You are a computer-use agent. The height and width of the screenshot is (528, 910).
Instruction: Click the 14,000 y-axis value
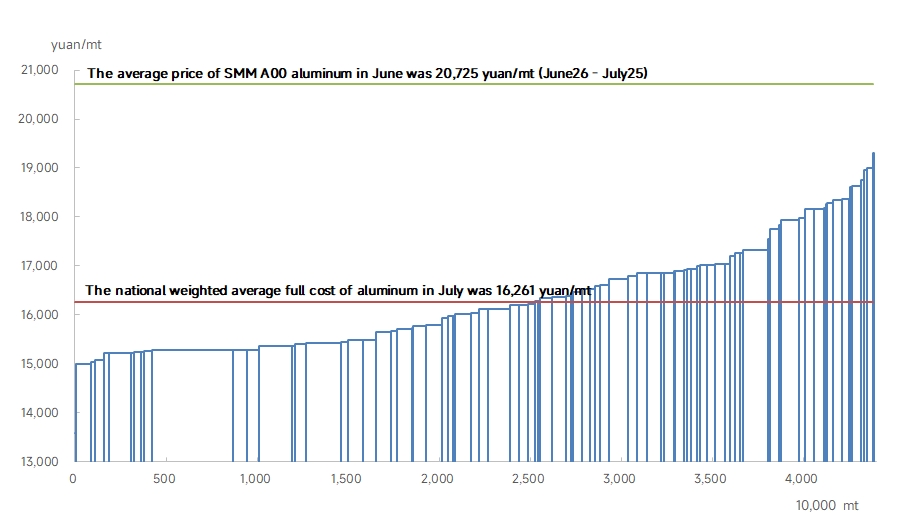pos(39,413)
